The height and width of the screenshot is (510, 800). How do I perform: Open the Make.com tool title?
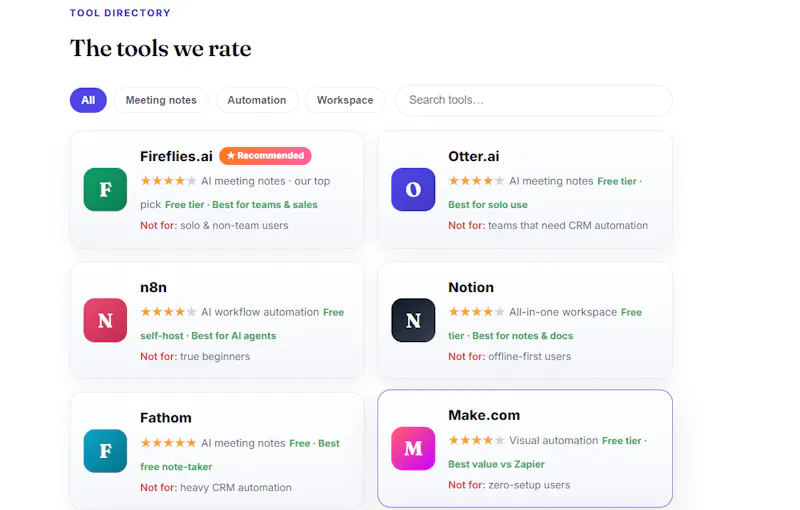(484, 415)
